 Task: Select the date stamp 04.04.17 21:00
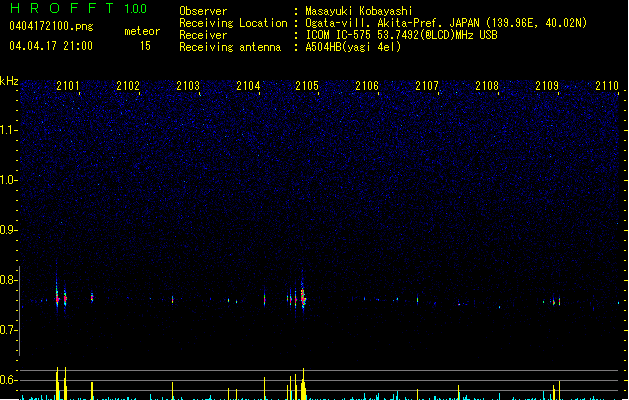pyautogui.click(x=51, y=46)
